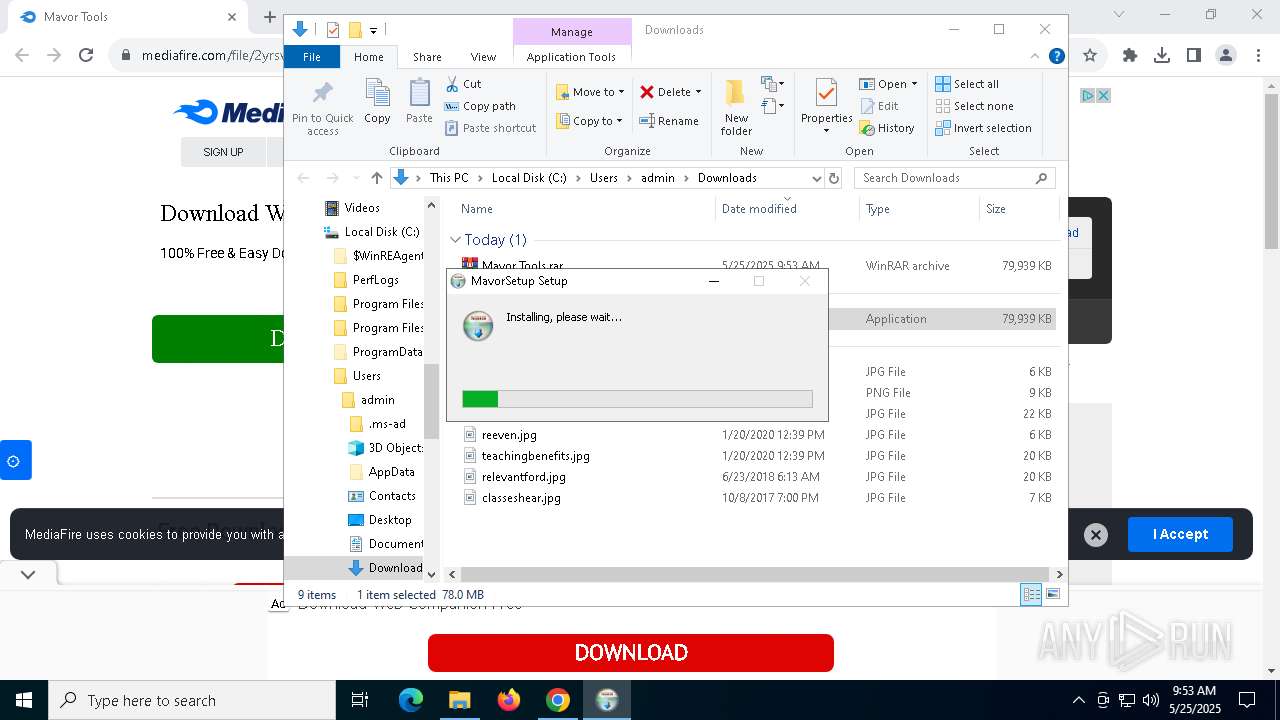Bookmark this page with star icon
1280x720 pixels.
pos(1090,56)
